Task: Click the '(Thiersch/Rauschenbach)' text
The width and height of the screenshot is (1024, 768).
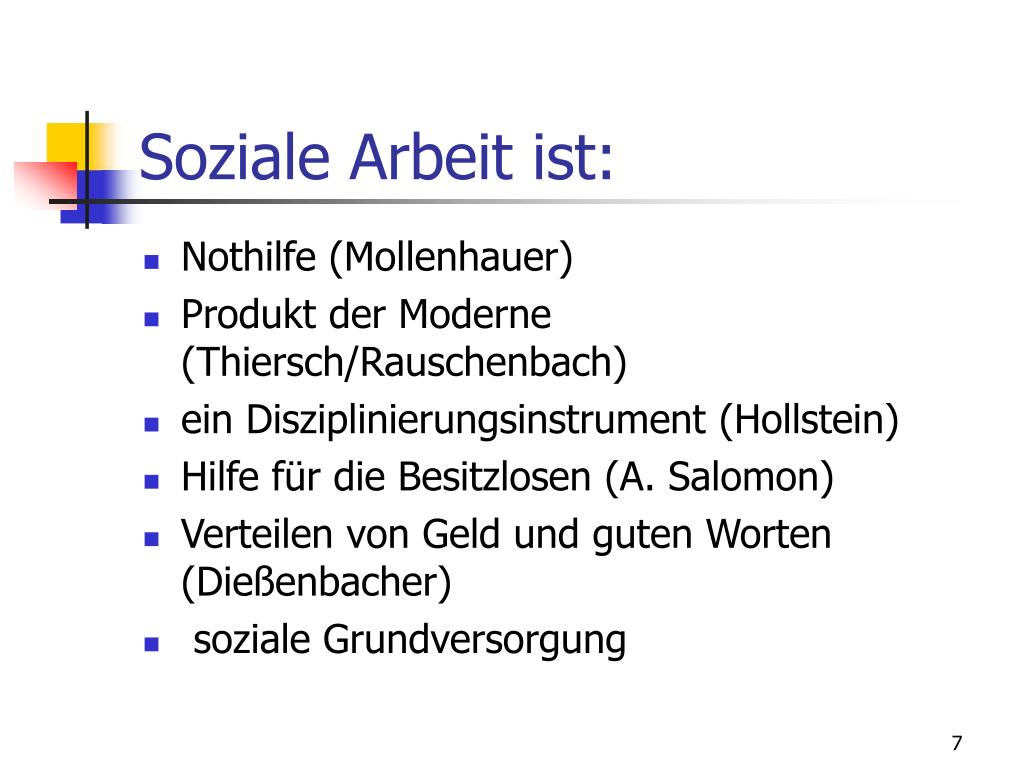Action: click(404, 362)
